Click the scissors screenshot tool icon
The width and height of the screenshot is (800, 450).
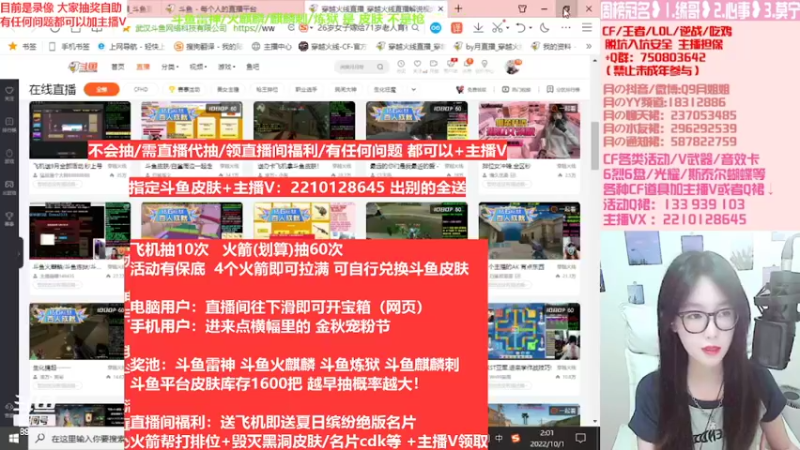(496, 28)
